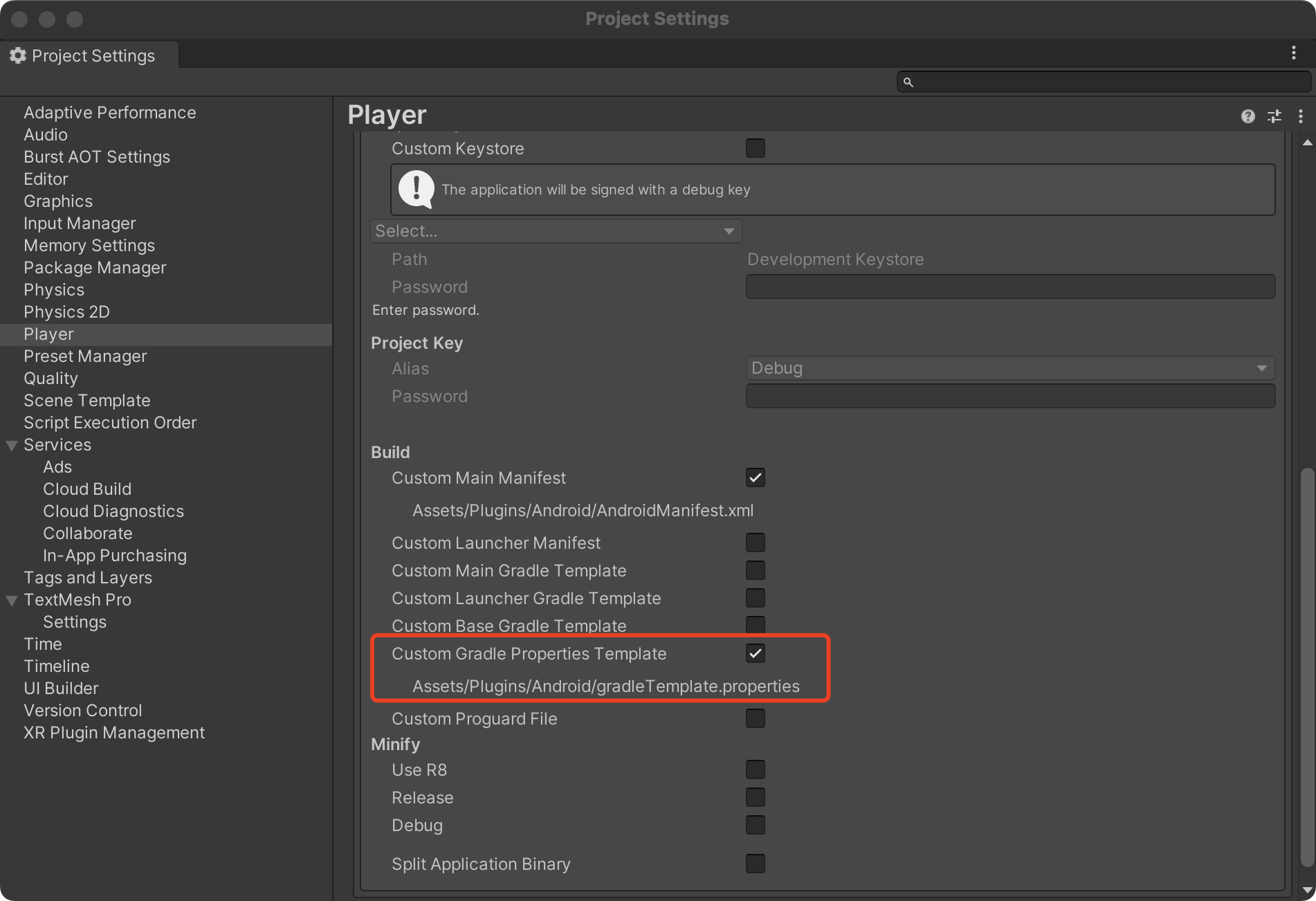
Task: Open Cloud Diagnostics under Services
Action: pos(113,511)
